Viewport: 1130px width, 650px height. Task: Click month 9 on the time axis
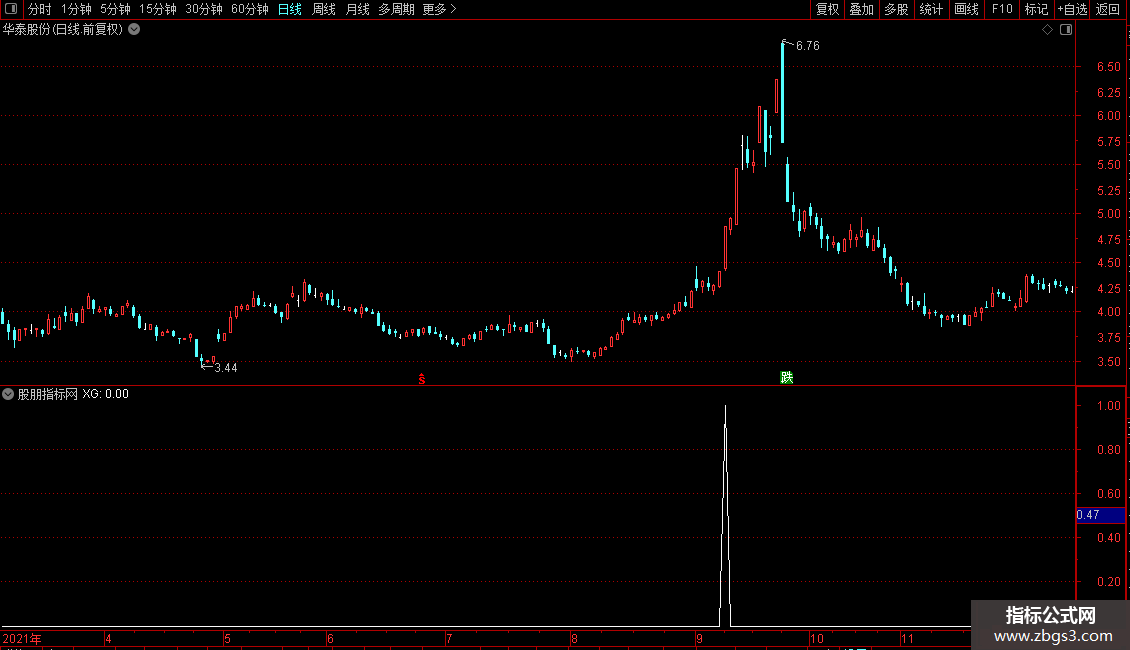point(698,639)
